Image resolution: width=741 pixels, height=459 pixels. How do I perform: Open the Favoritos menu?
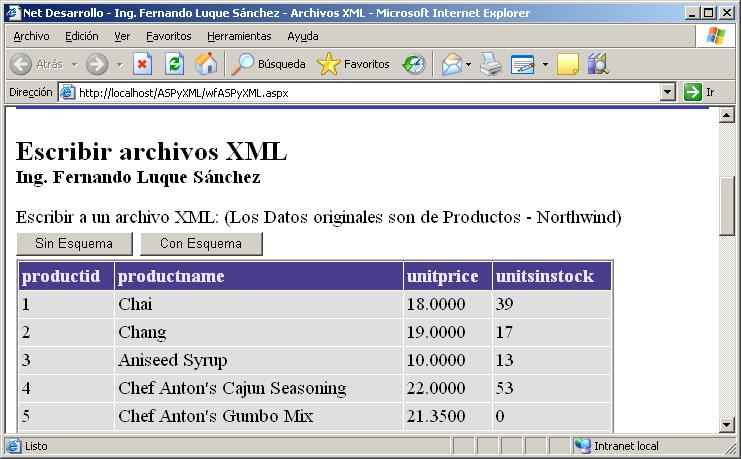tap(168, 36)
